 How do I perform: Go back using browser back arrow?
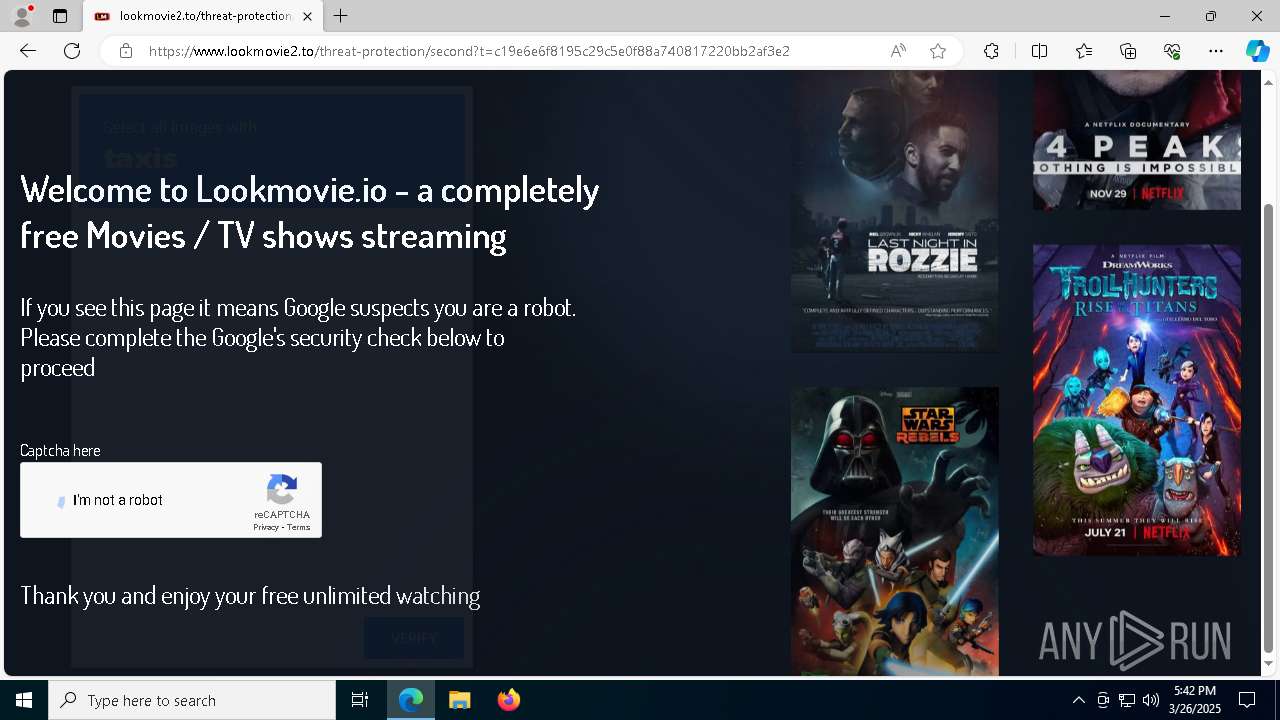tap(28, 51)
